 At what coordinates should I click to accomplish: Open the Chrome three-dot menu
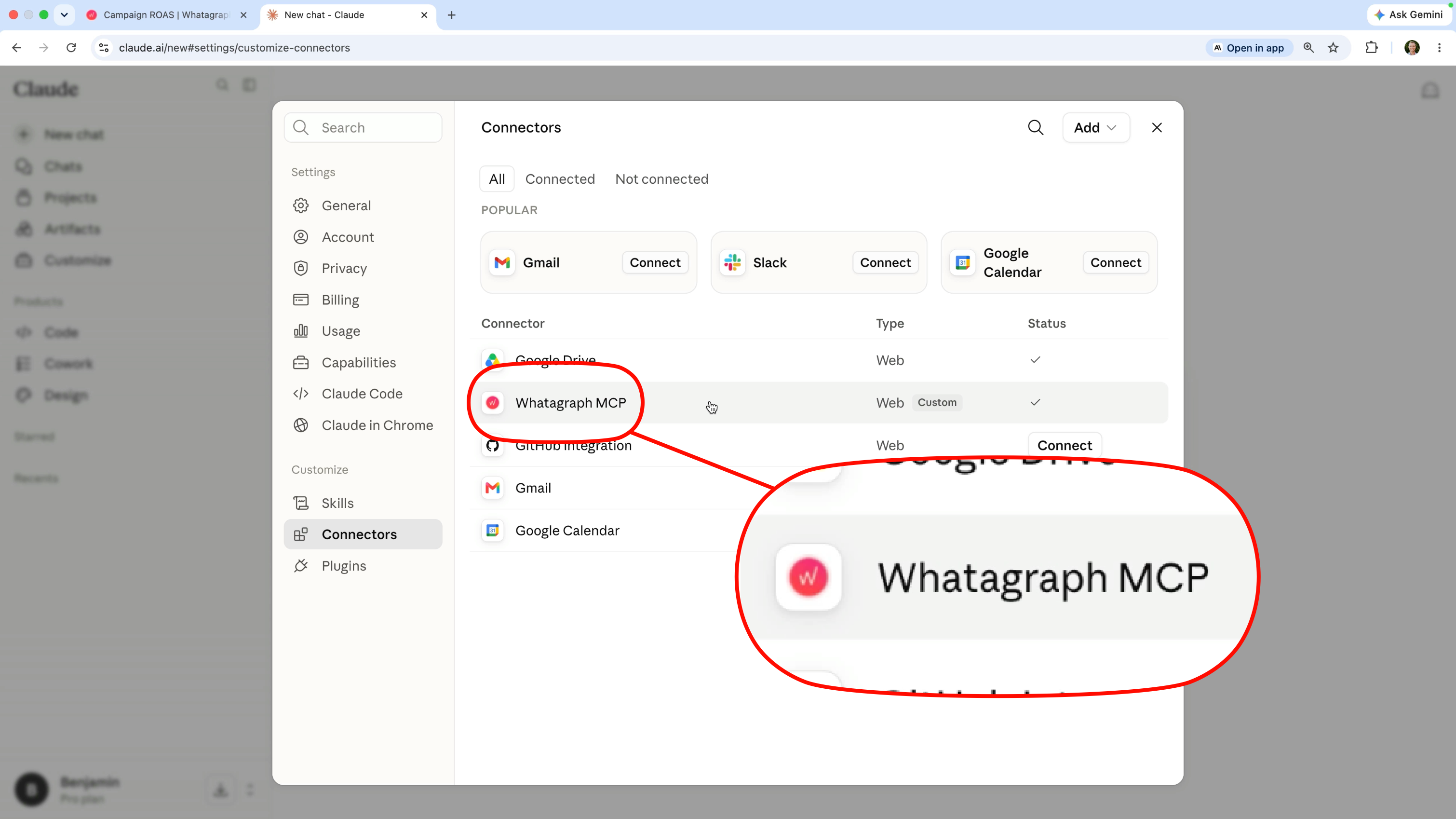[x=1440, y=48]
